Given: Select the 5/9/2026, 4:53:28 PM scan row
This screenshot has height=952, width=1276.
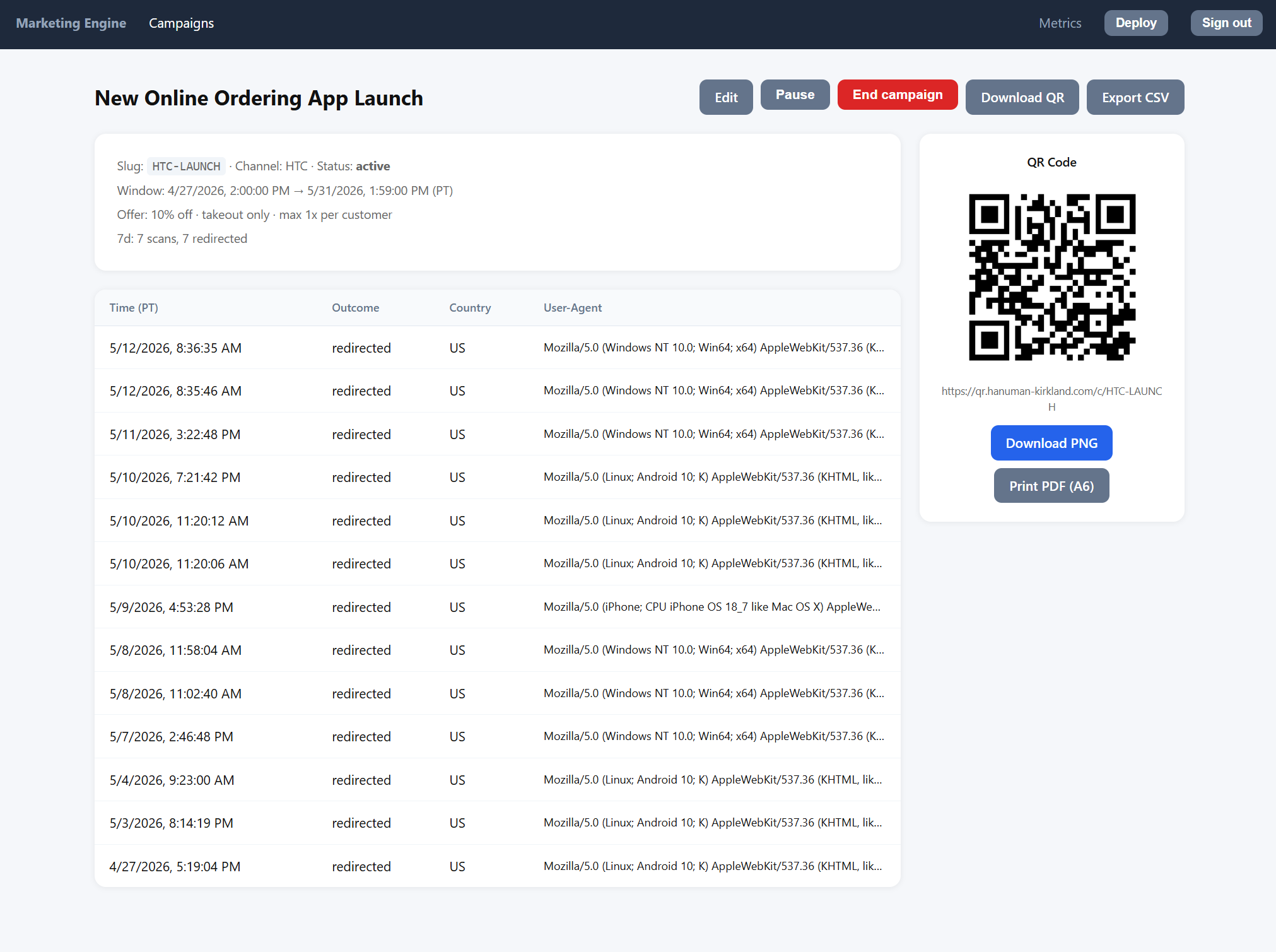Looking at the screenshot, I should [x=497, y=607].
